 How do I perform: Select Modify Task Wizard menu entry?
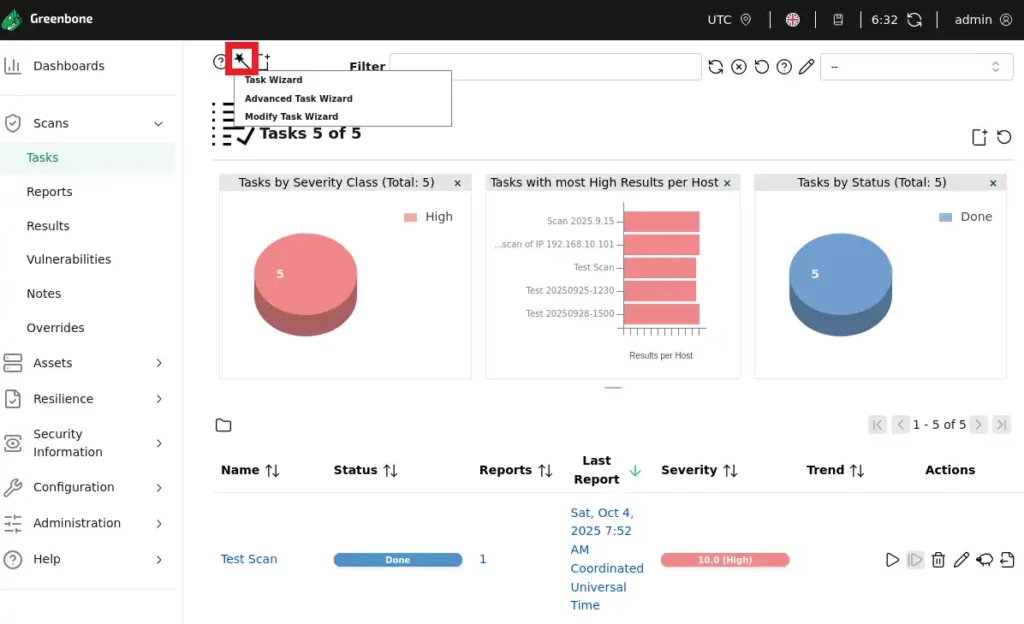[x=291, y=116]
